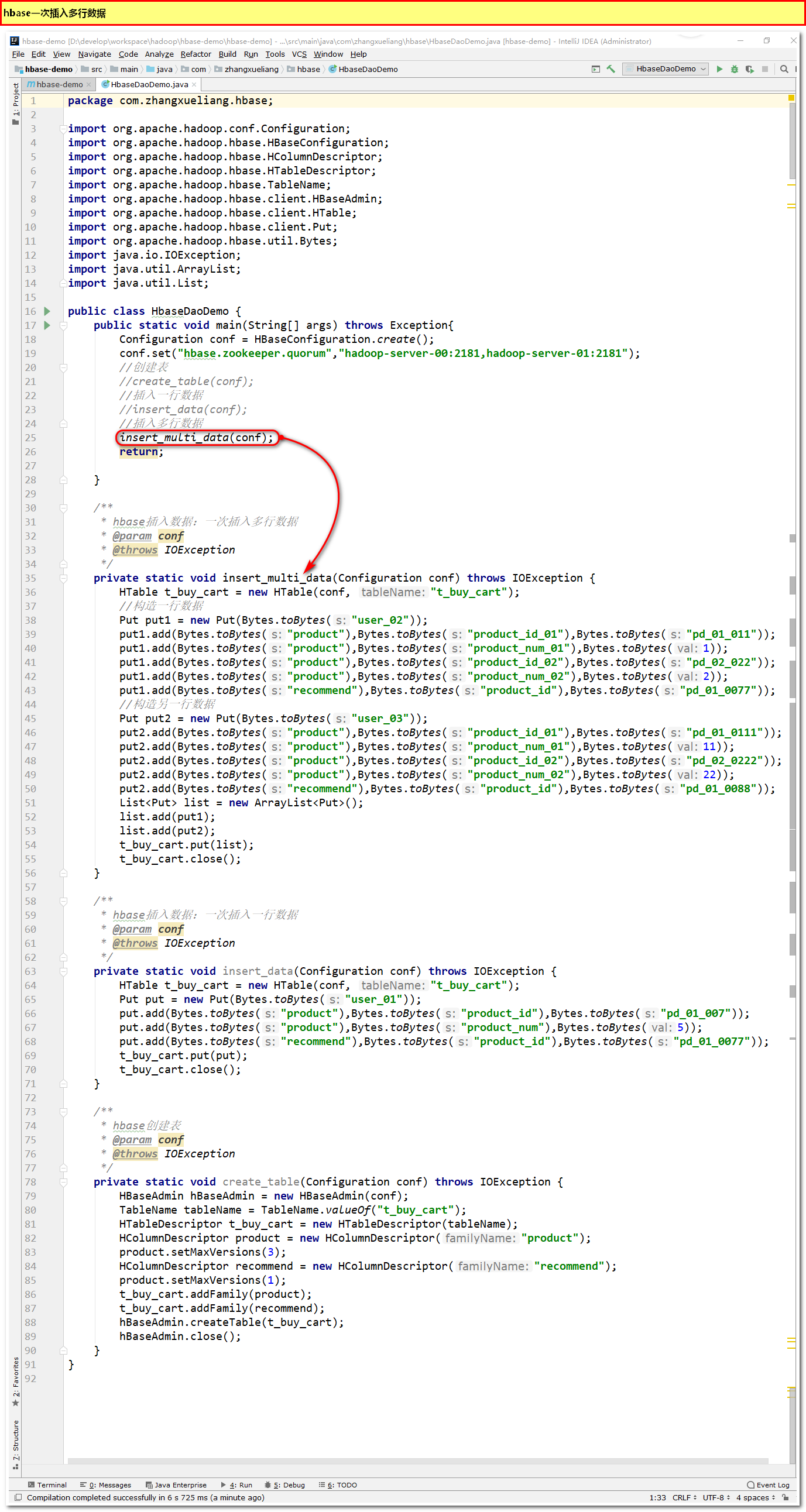Start debugging with the bug icon
The width and height of the screenshot is (806, 1512).
(735, 68)
